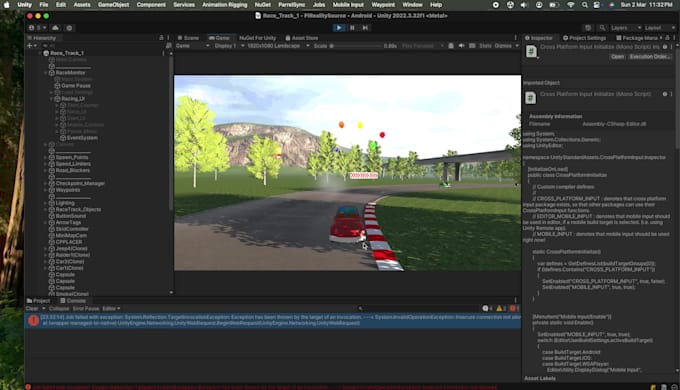Open the Game view mode dropdown

click(x=193, y=46)
